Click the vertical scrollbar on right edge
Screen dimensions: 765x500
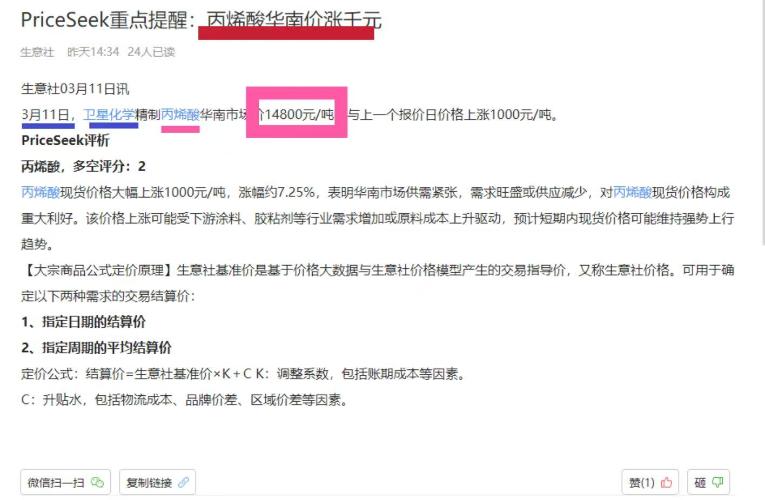[762, 122]
